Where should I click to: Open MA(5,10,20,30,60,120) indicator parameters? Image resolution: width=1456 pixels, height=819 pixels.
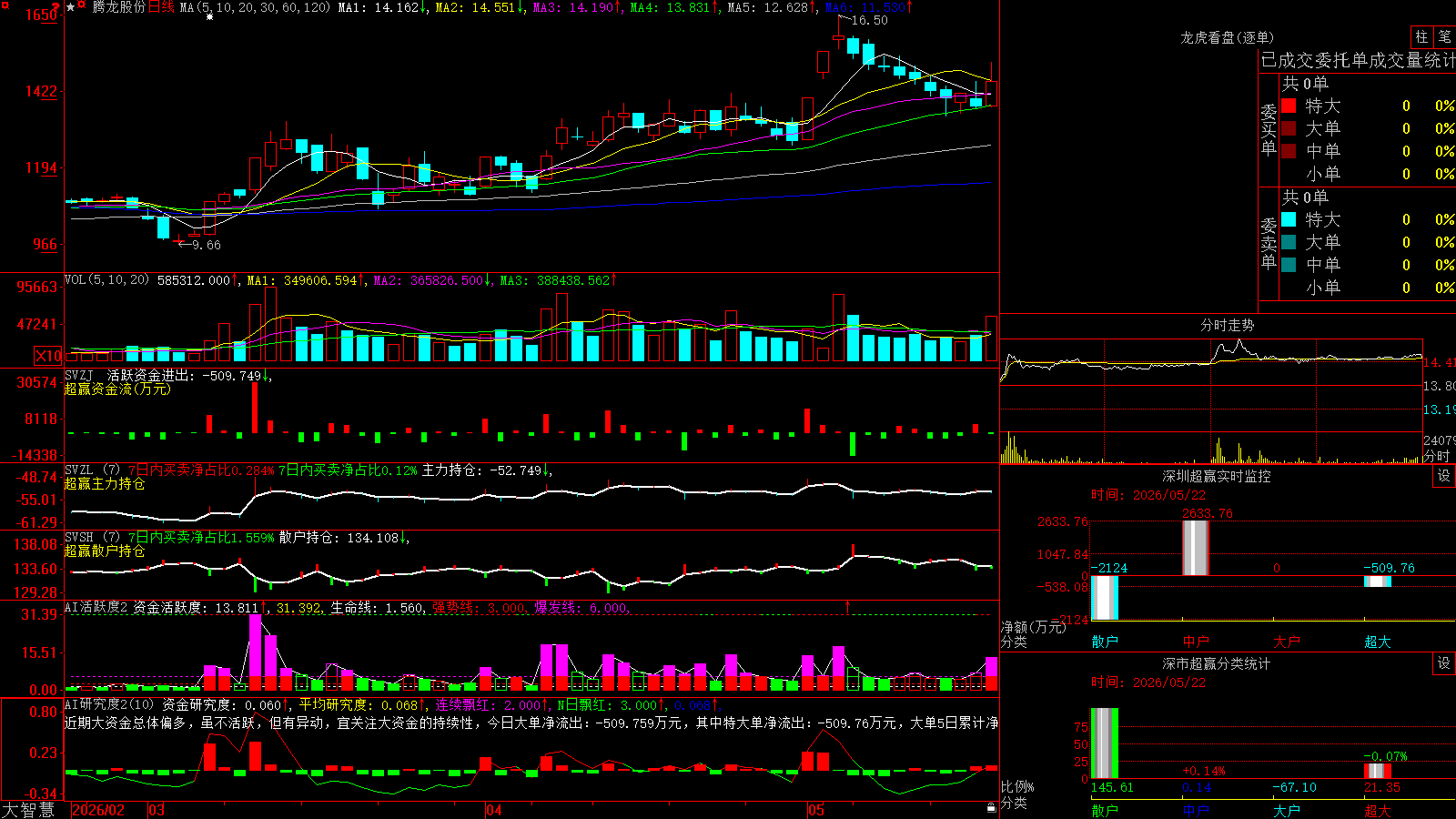[255, 7]
